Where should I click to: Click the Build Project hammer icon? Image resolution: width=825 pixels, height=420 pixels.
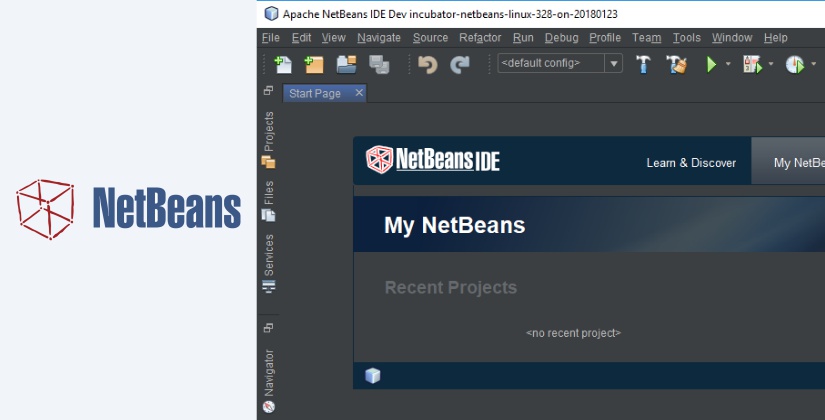coord(644,64)
